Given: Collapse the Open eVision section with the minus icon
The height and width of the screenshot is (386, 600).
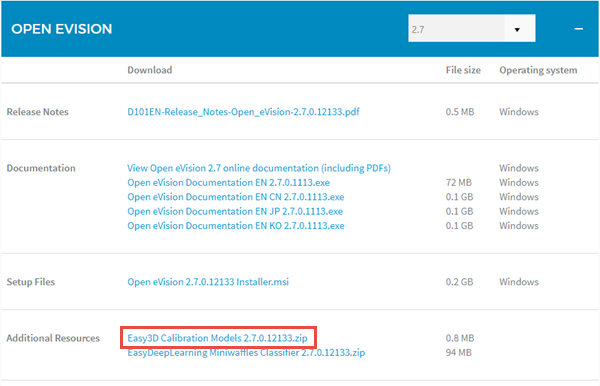Looking at the screenshot, I should pos(579,29).
